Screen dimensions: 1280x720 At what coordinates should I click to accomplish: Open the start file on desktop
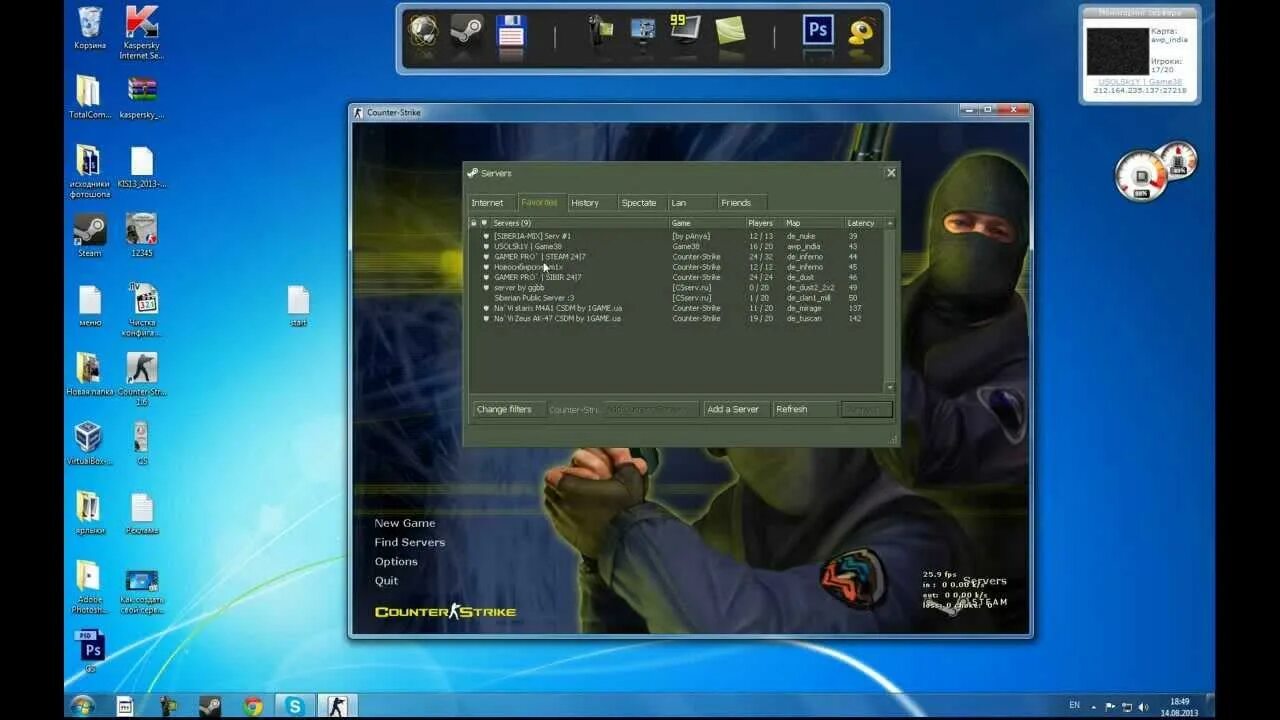point(298,306)
